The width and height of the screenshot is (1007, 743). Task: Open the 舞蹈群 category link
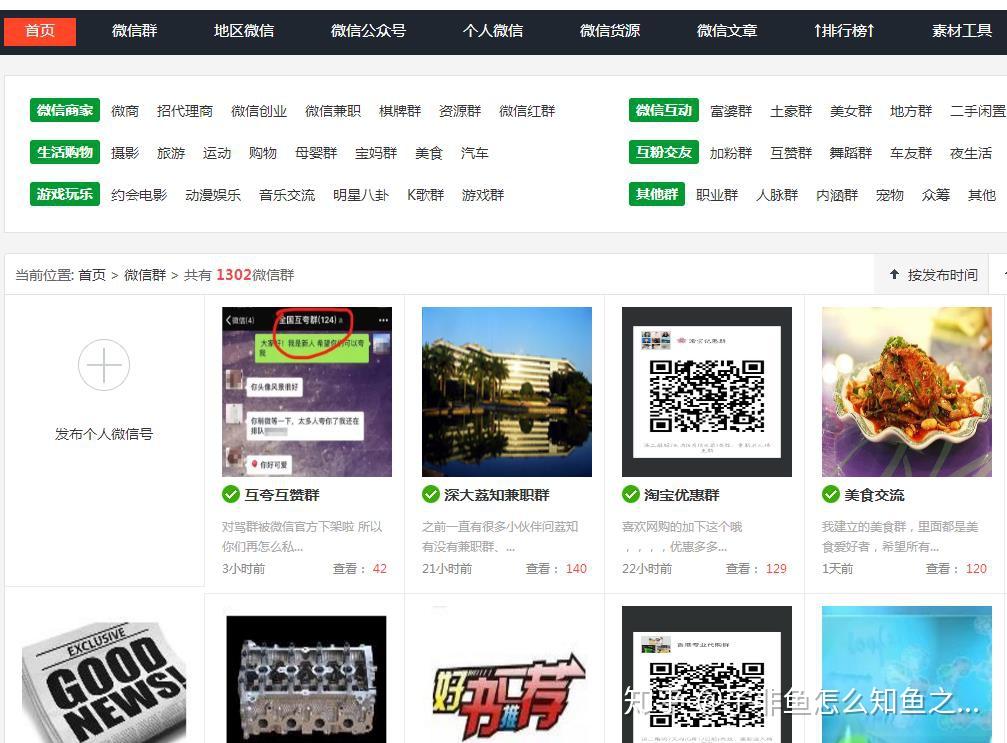(851, 153)
